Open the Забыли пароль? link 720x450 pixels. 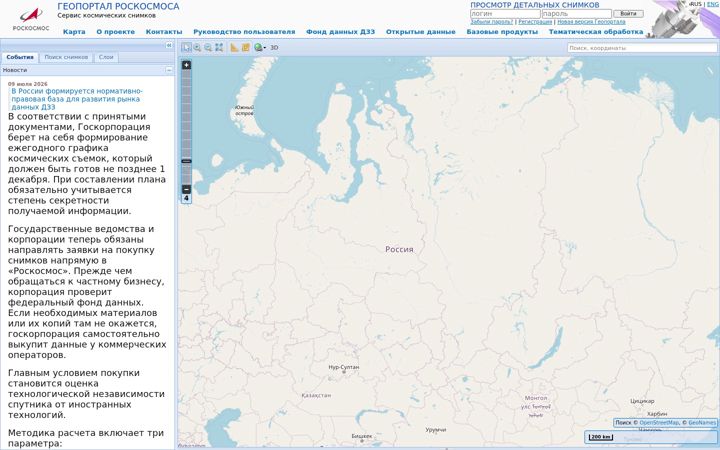point(492,22)
